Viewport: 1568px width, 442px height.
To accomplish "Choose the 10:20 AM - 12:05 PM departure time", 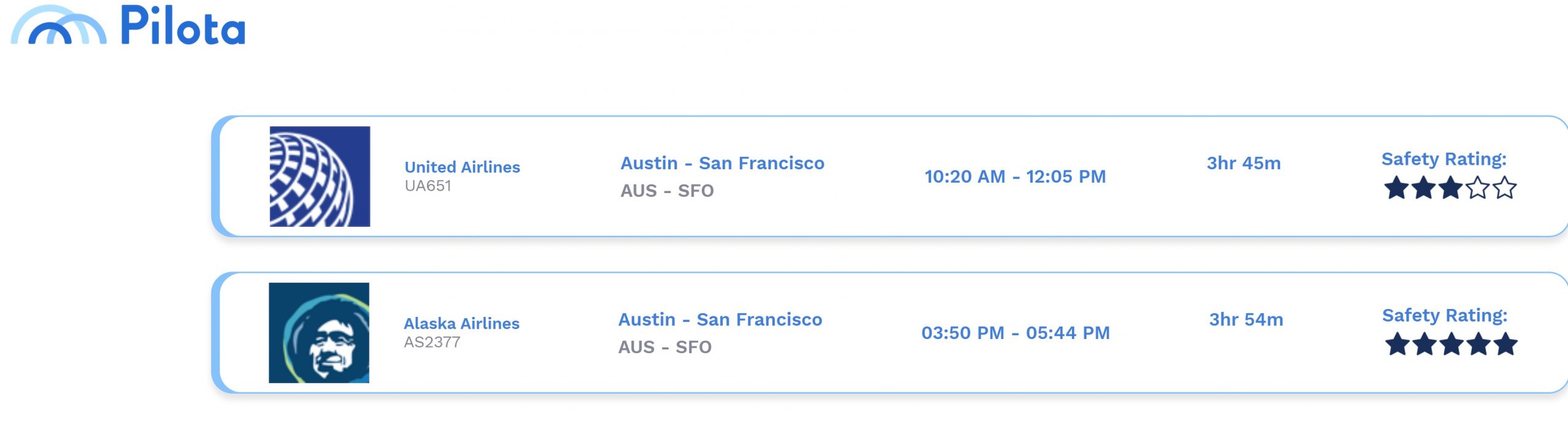I will click(x=1015, y=177).
